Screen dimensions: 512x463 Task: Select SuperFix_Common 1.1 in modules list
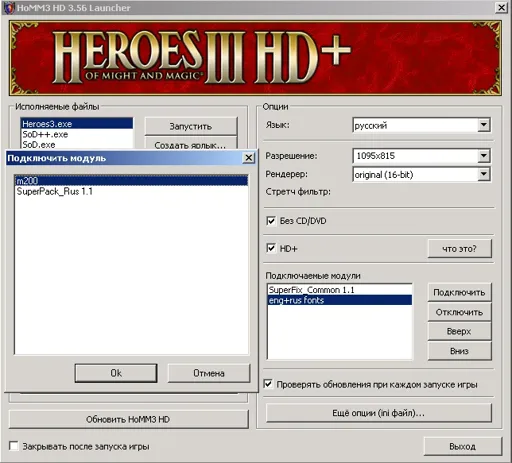click(x=340, y=290)
